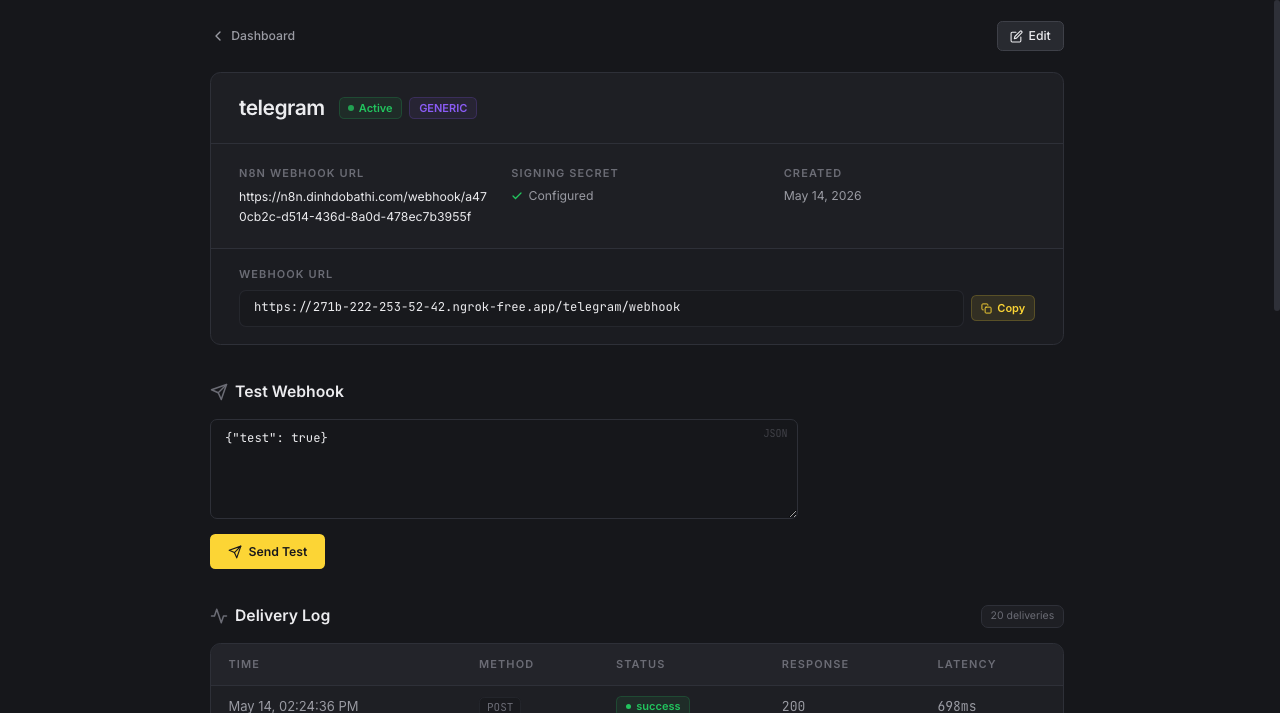Go back to Dashboard via back chevron
1280x713 pixels.
(x=218, y=36)
